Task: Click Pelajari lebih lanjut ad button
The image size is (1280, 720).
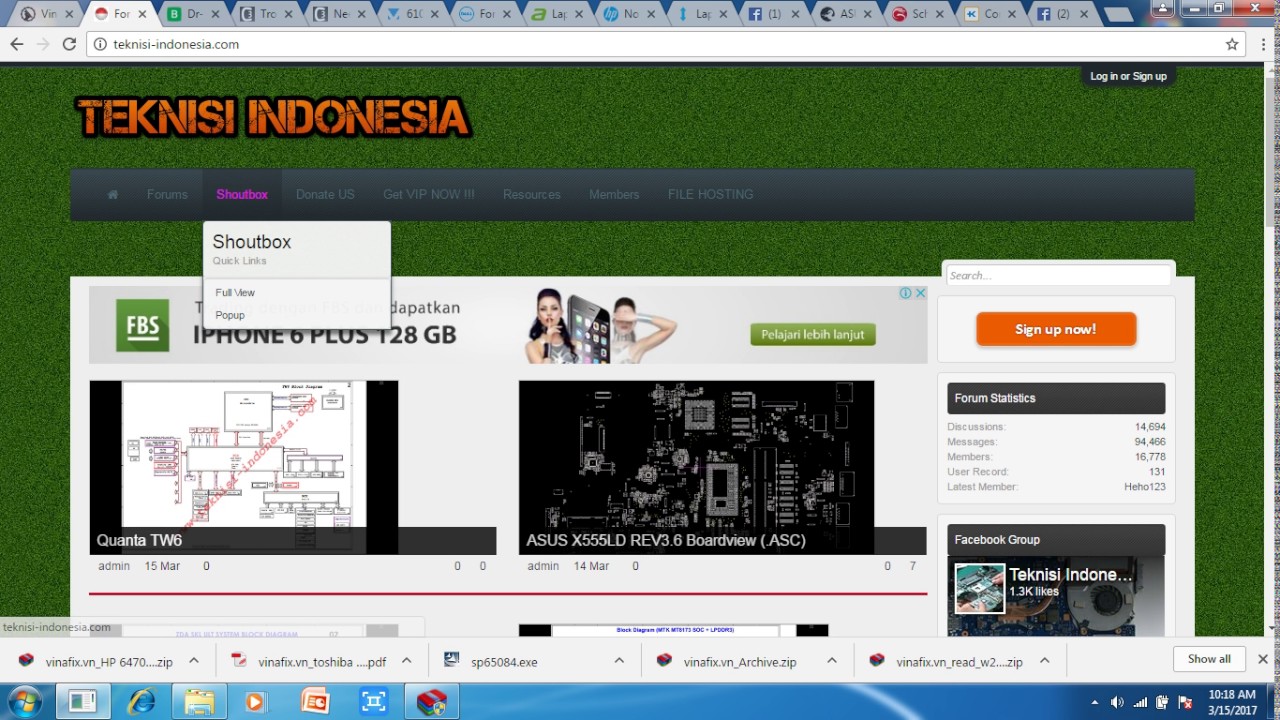Action: point(813,334)
